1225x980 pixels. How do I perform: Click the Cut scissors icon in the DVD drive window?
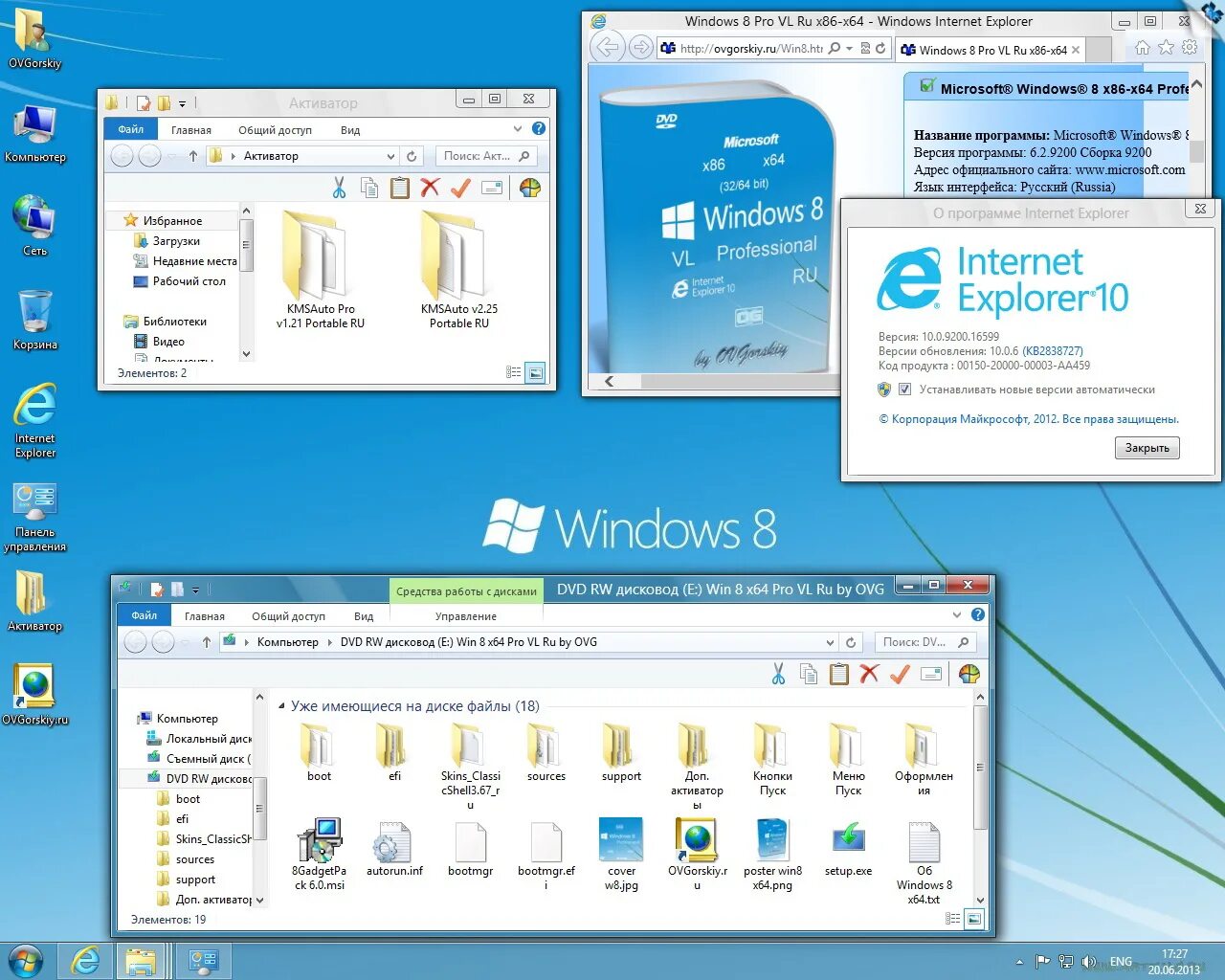pyautogui.click(x=778, y=674)
